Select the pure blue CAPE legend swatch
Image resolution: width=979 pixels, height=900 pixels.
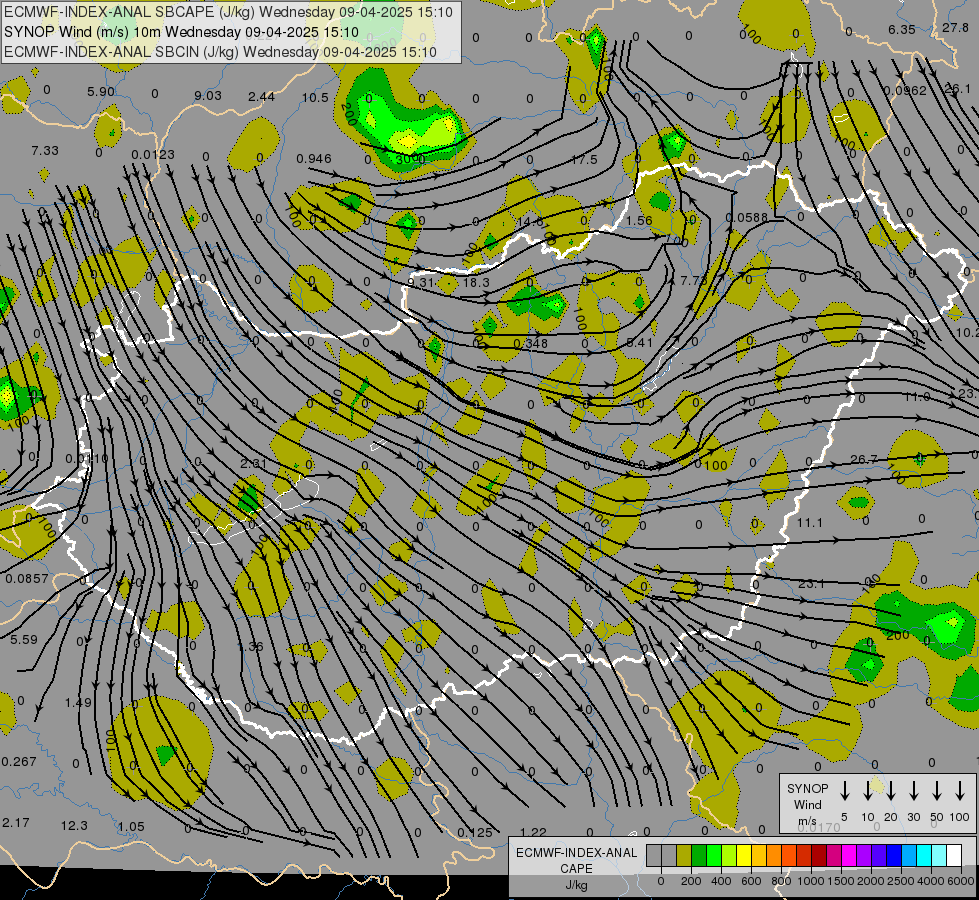(x=893, y=856)
